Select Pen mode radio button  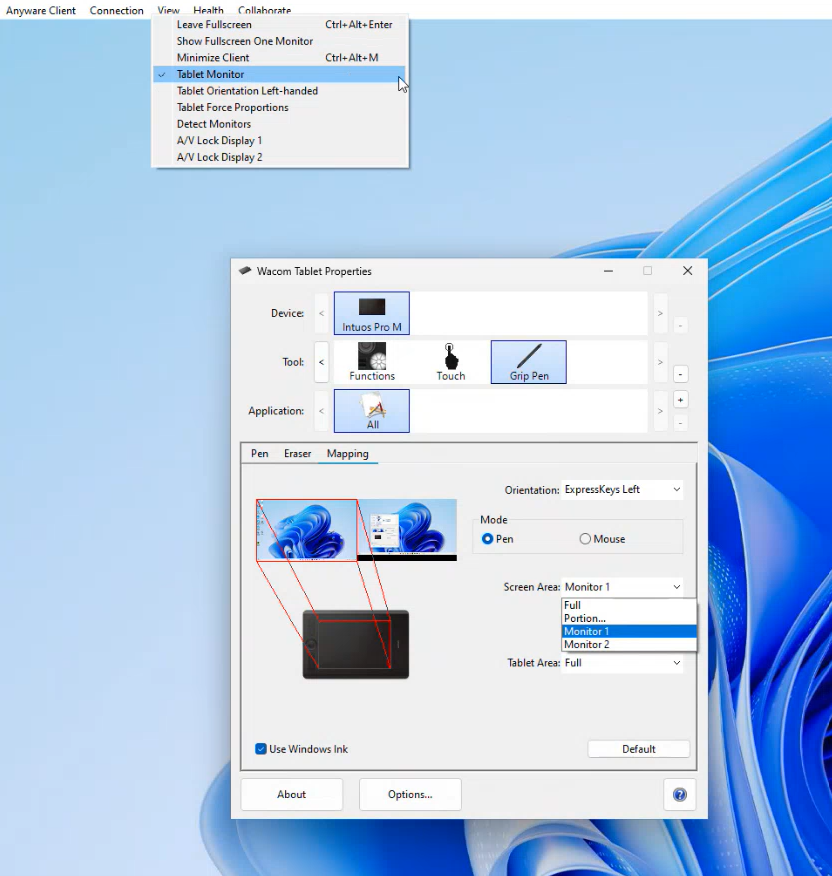coord(487,539)
